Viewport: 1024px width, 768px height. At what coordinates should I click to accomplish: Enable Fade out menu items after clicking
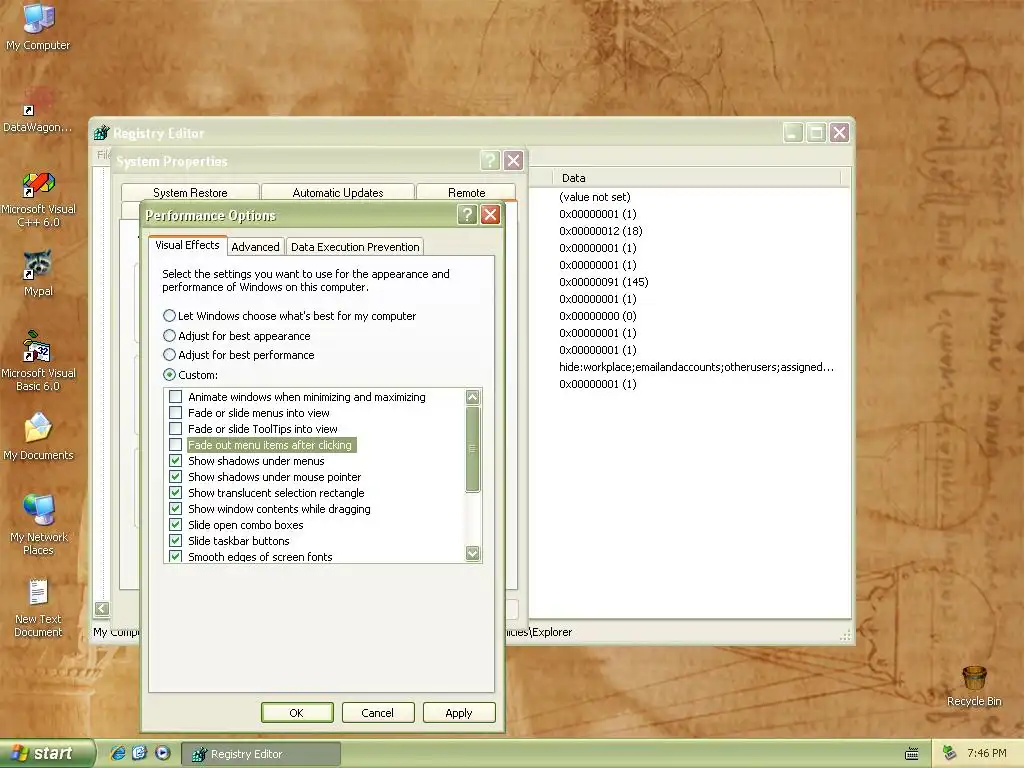175,445
